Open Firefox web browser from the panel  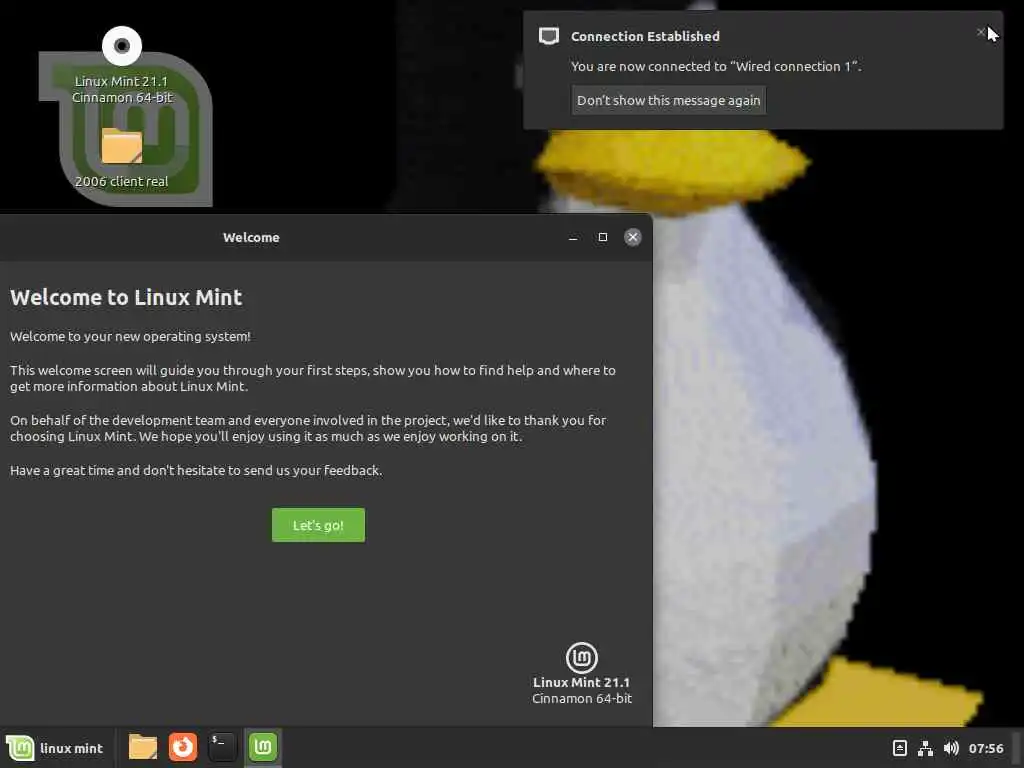point(183,747)
